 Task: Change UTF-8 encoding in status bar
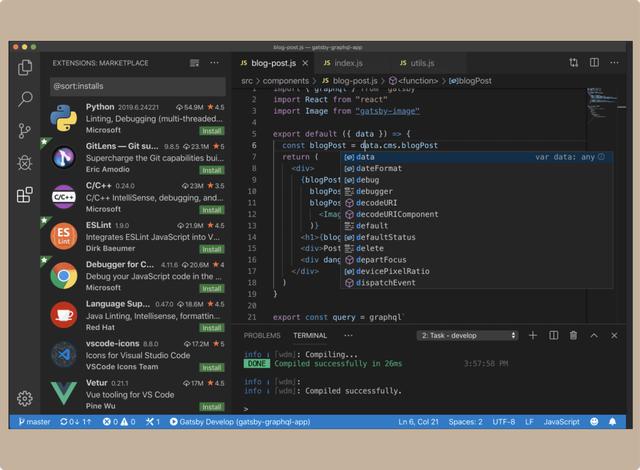click(x=504, y=422)
